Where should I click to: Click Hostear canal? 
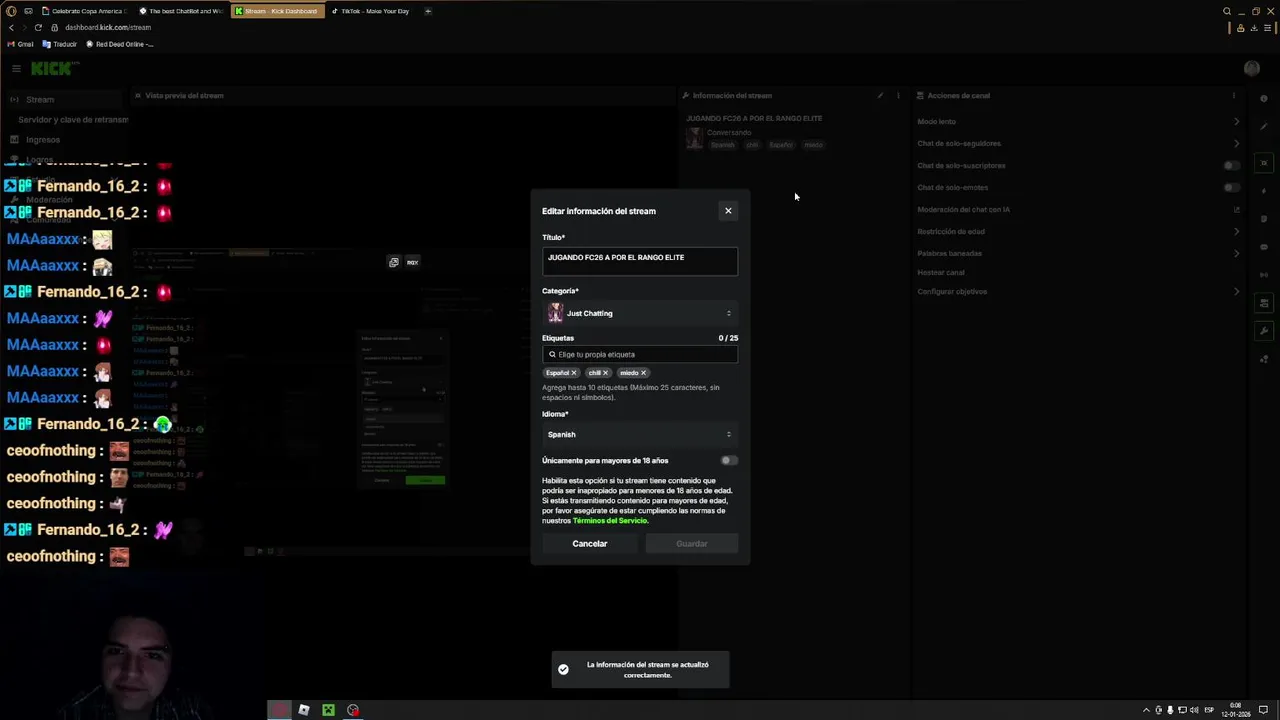941,273
